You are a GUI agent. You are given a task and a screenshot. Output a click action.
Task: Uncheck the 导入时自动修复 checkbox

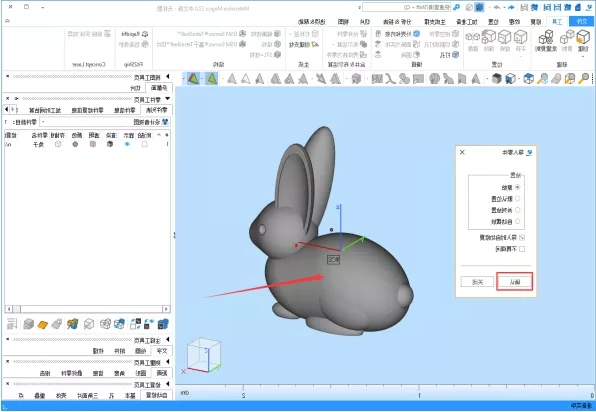point(522,238)
